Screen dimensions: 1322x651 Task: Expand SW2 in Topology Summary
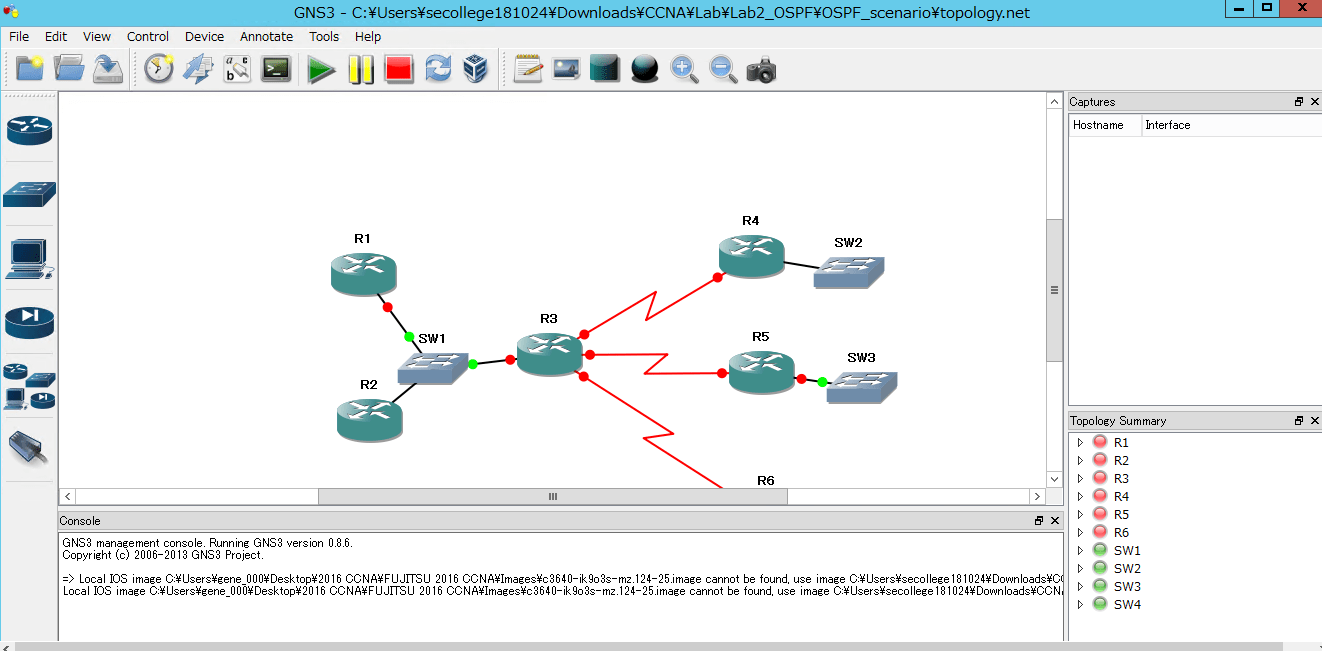click(1080, 568)
